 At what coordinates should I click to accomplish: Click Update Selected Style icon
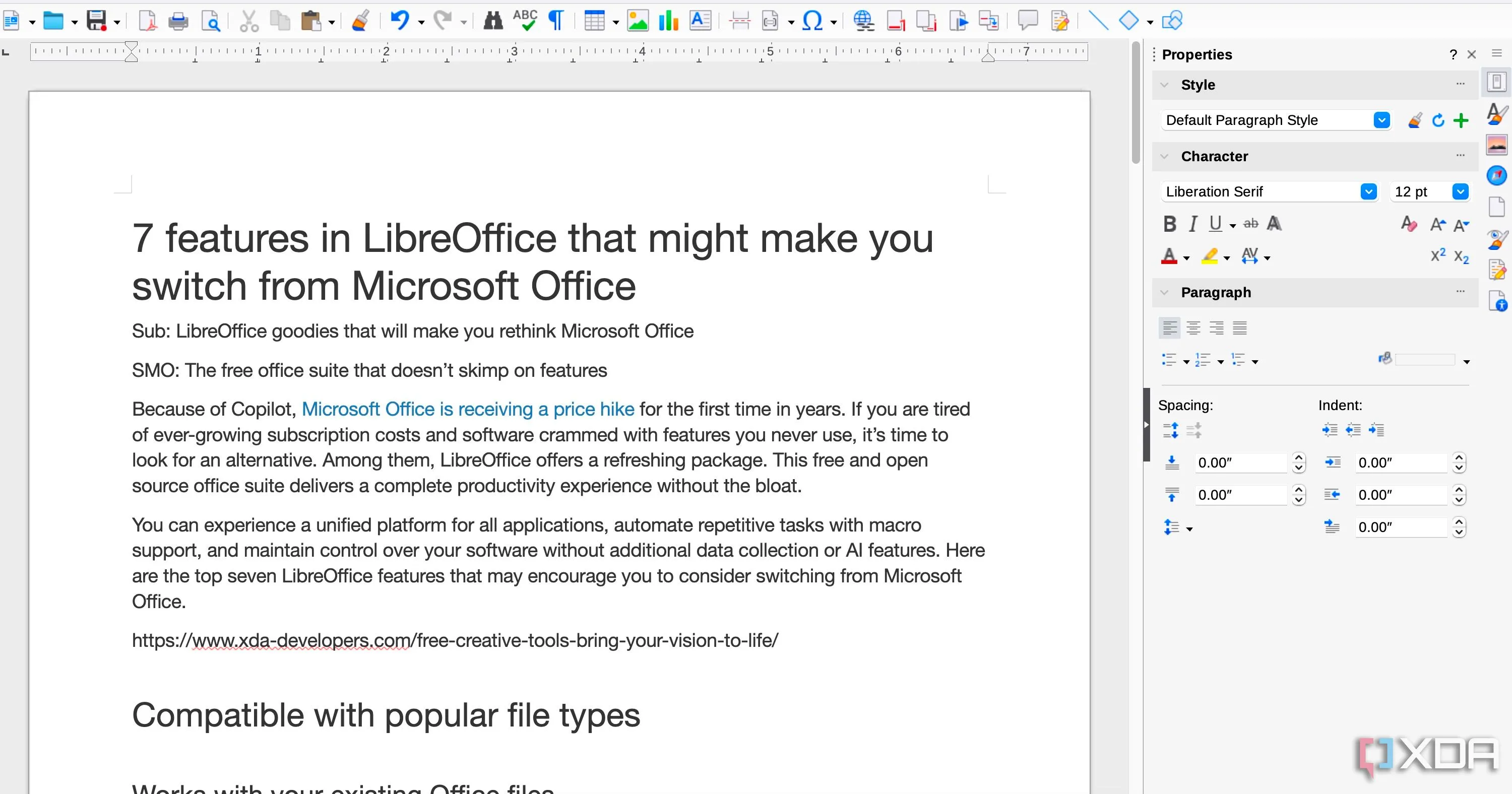(x=1438, y=120)
